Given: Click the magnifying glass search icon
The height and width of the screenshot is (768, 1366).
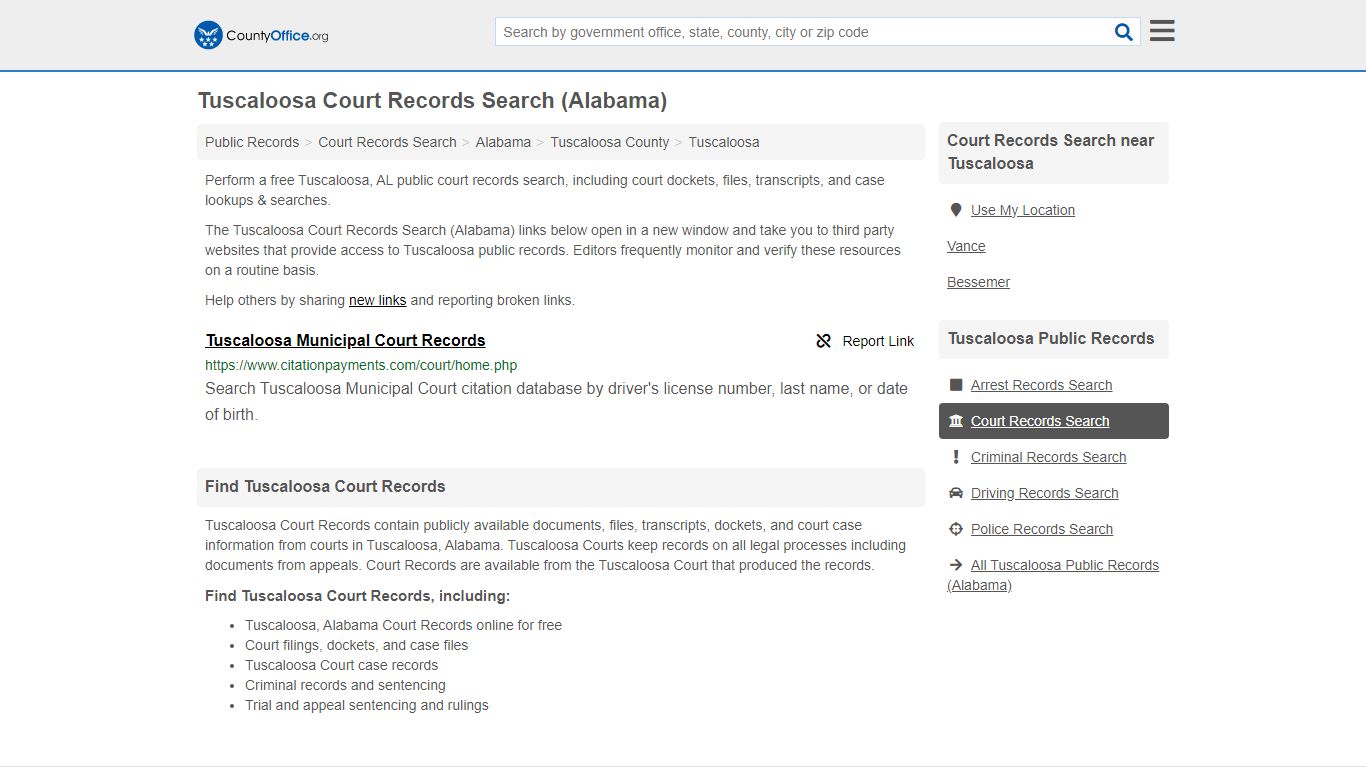Looking at the screenshot, I should pos(1124,32).
